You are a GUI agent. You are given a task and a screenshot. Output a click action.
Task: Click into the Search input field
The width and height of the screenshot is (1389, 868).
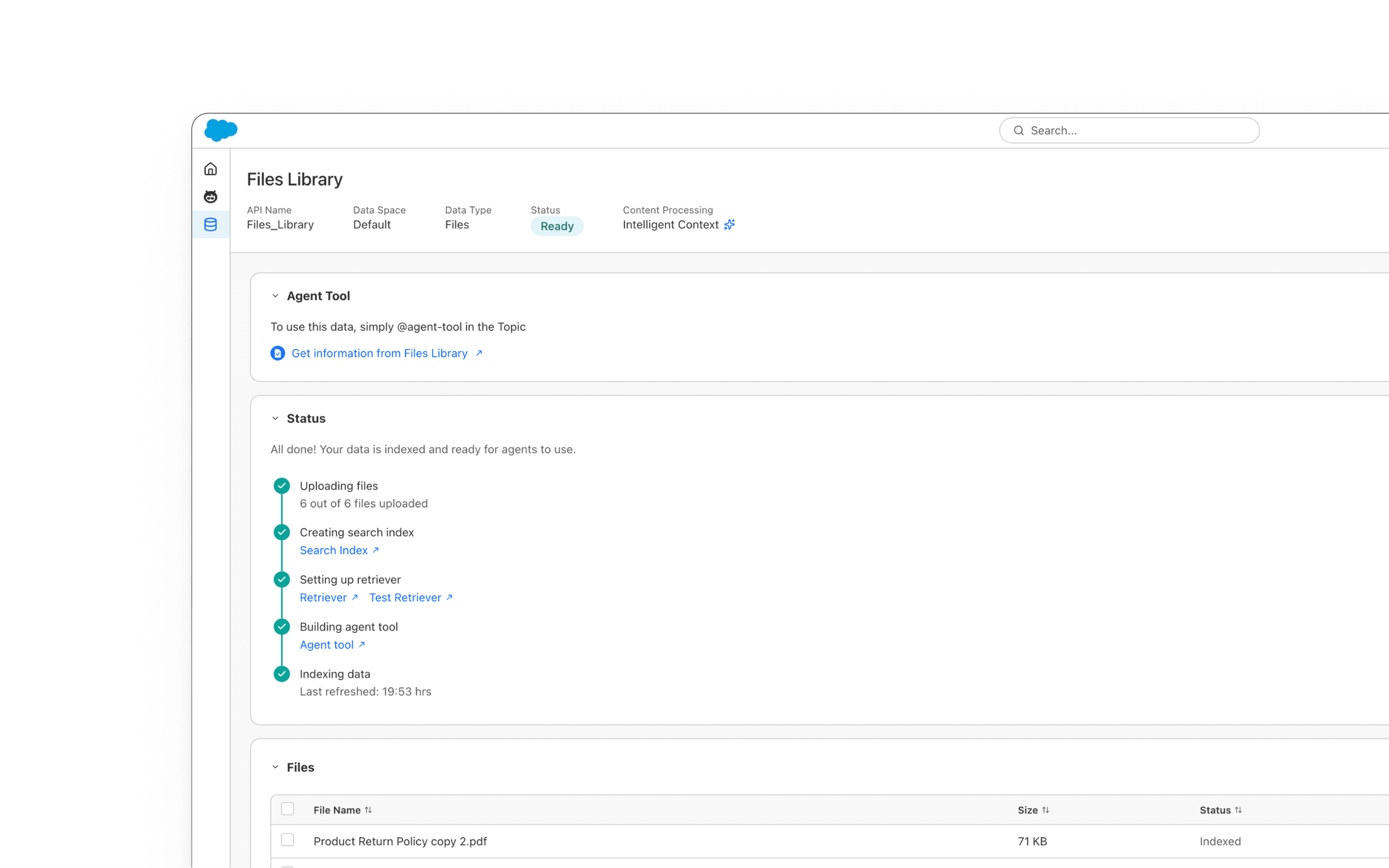pos(1129,130)
